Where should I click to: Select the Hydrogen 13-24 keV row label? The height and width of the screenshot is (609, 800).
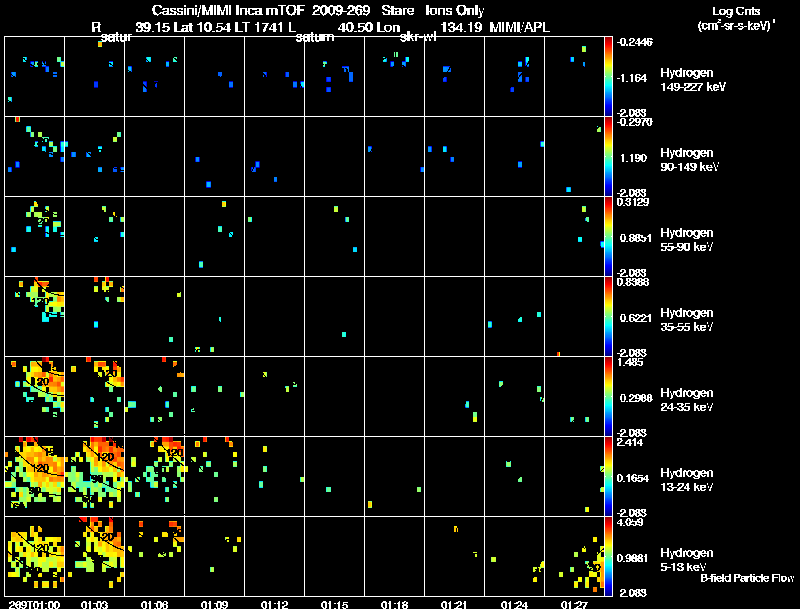tap(687, 480)
